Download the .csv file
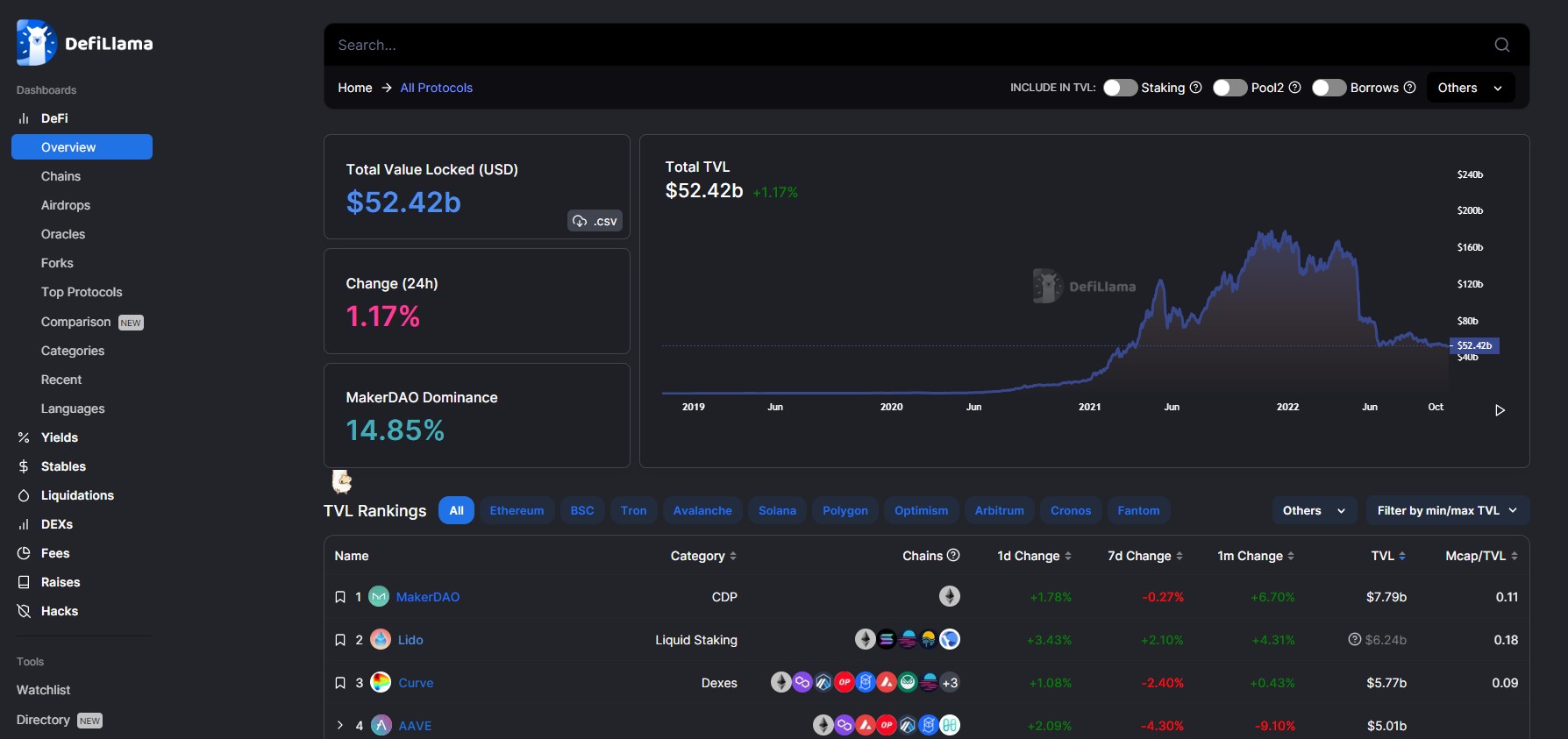This screenshot has width=1568, height=739. pyautogui.click(x=595, y=221)
